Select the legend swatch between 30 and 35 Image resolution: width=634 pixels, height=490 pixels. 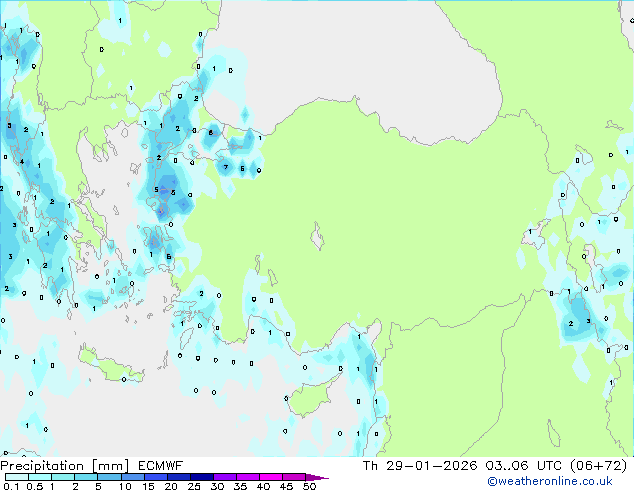(x=225, y=477)
